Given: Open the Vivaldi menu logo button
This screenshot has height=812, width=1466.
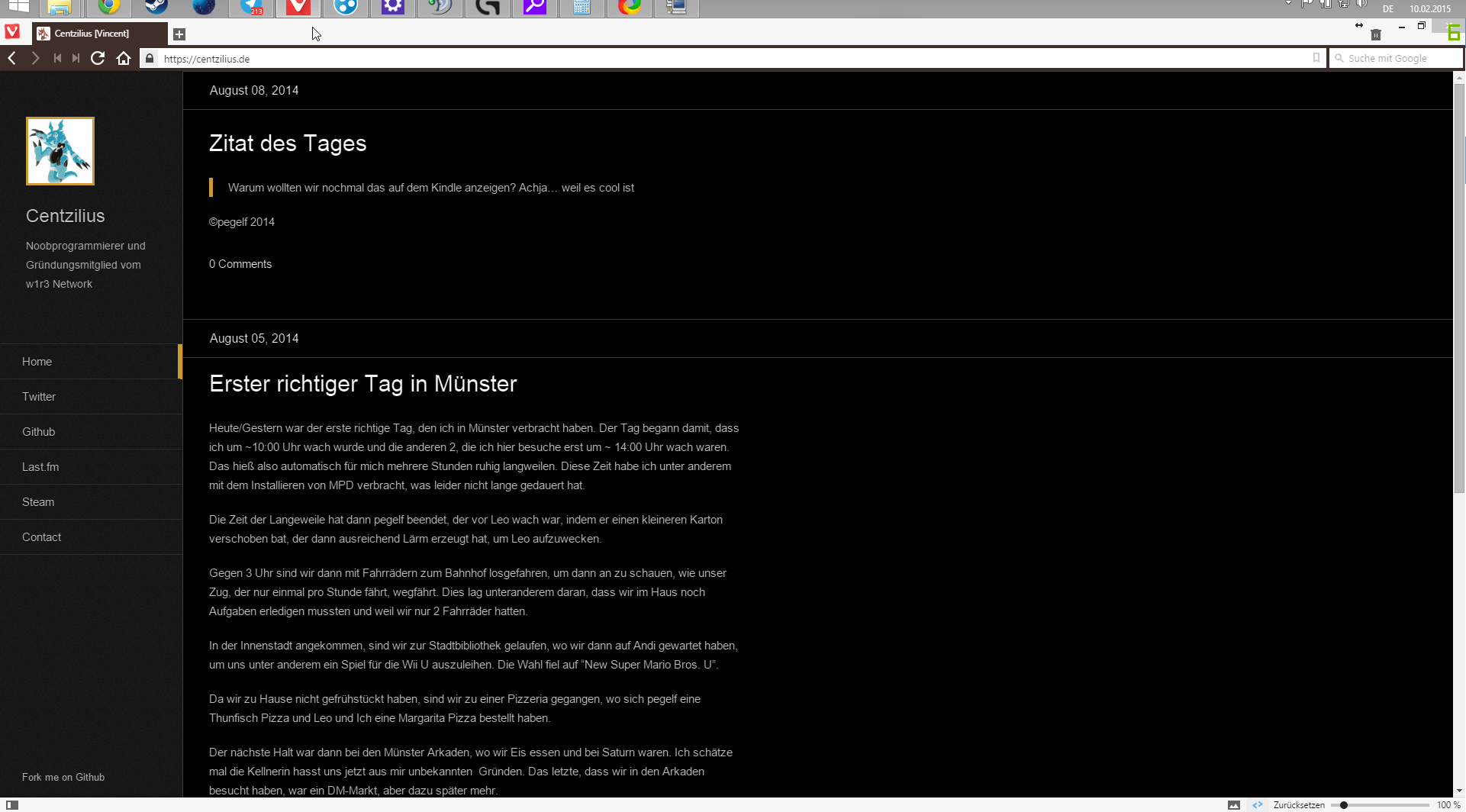Looking at the screenshot, I should pos(12,32).
